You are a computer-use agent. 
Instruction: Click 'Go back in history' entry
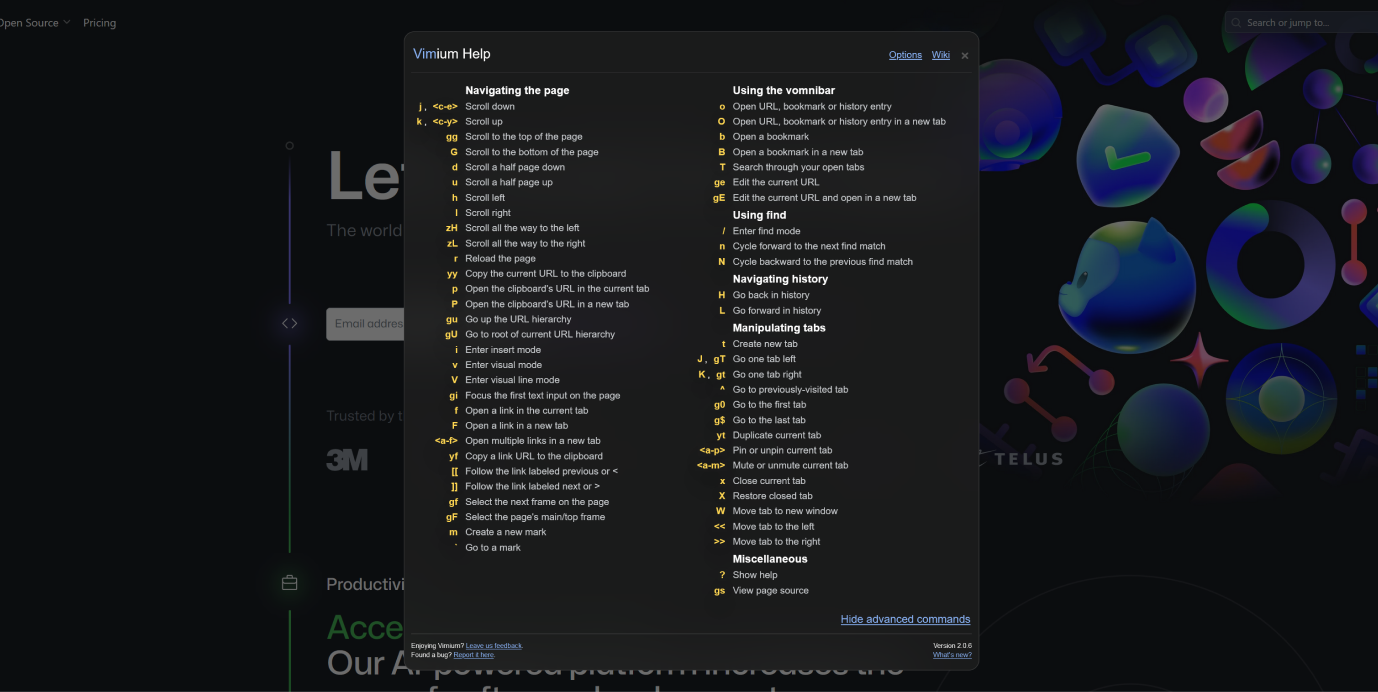pos(771,295)
